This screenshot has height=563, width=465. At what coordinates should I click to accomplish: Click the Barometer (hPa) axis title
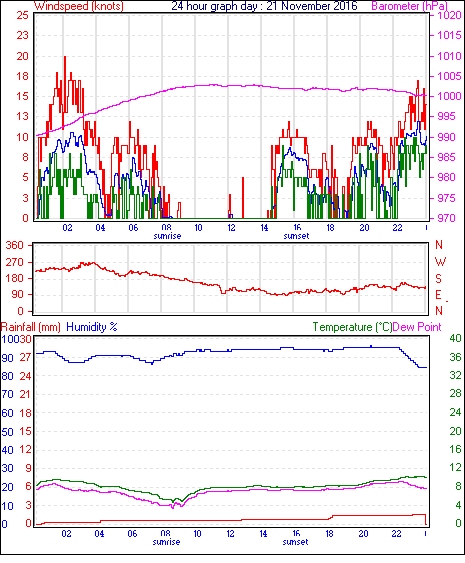pyautogui.click(x=410, y=6)
